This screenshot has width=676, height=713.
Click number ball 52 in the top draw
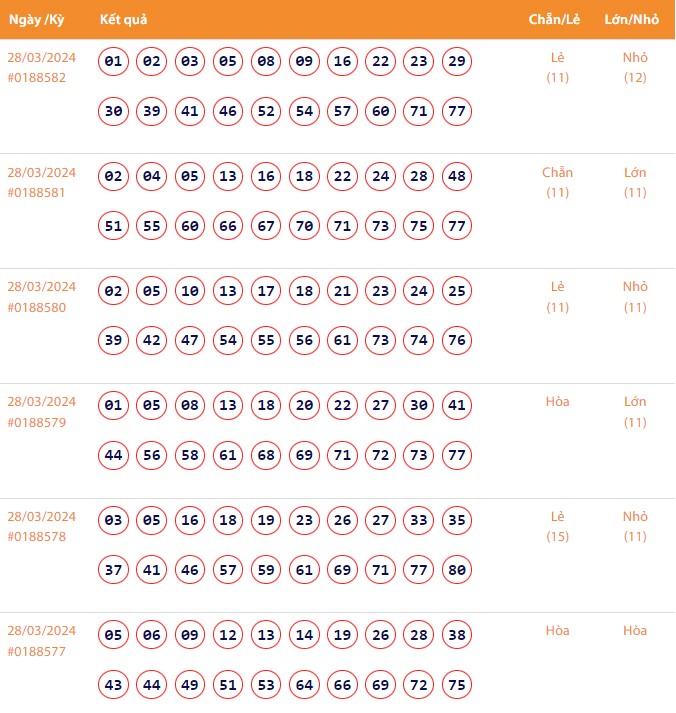266,111
